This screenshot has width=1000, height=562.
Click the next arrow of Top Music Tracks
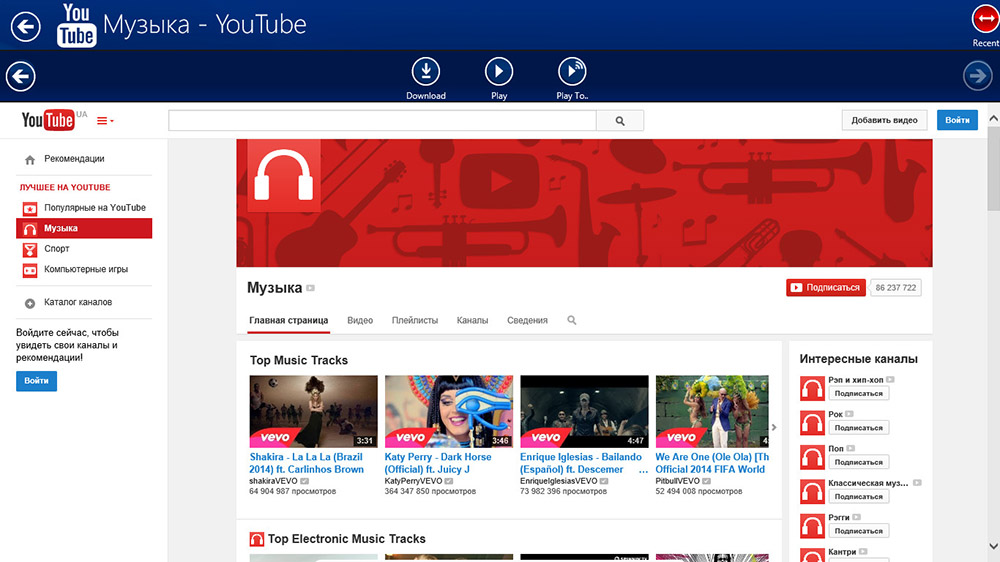(774, 427)
